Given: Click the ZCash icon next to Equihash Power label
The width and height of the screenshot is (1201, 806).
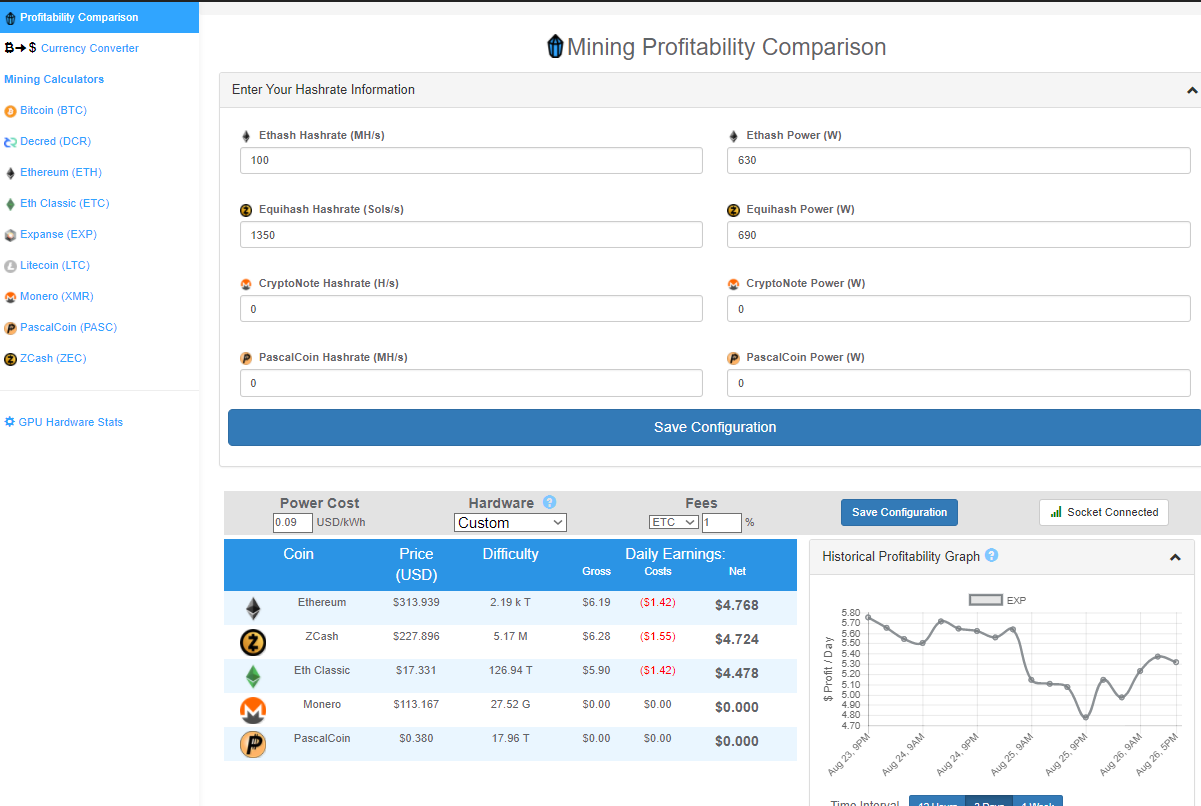Looking at the screenshot, I should coord(733,210).
